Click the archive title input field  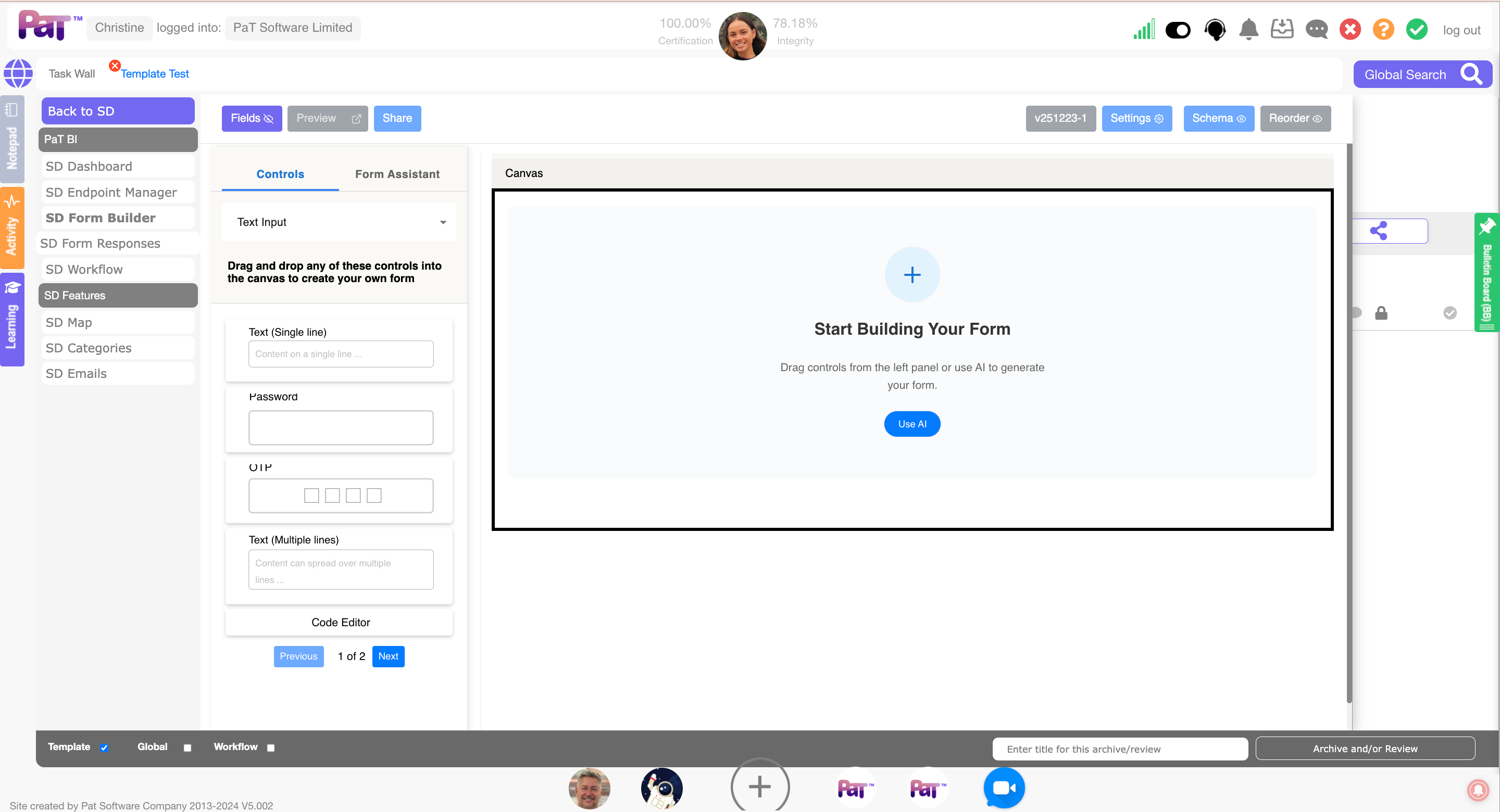tap(1119, 749)
